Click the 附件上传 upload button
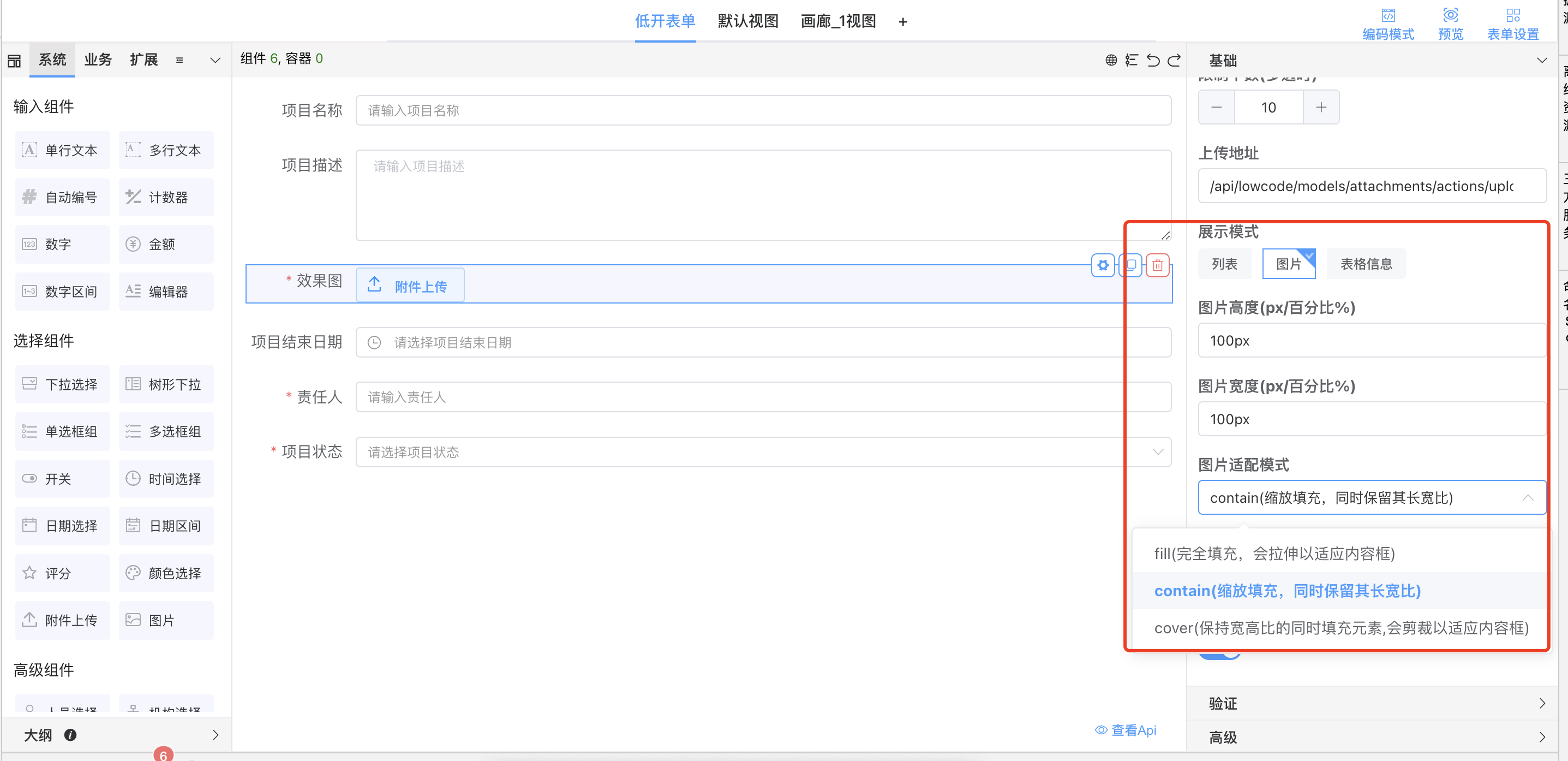This screenshot has width=1568, height=761. point(410,286)
